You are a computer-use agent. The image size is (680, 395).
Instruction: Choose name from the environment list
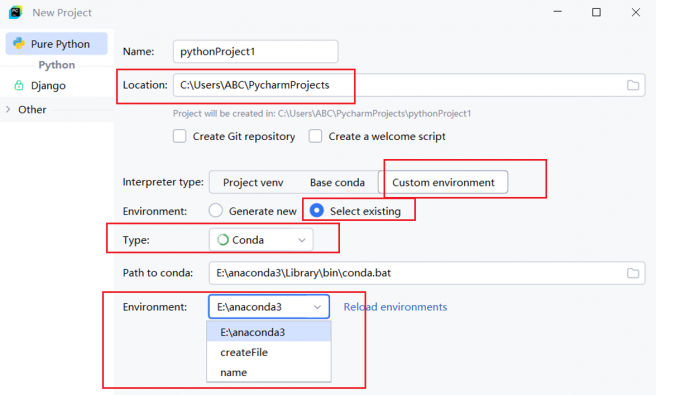269,372
